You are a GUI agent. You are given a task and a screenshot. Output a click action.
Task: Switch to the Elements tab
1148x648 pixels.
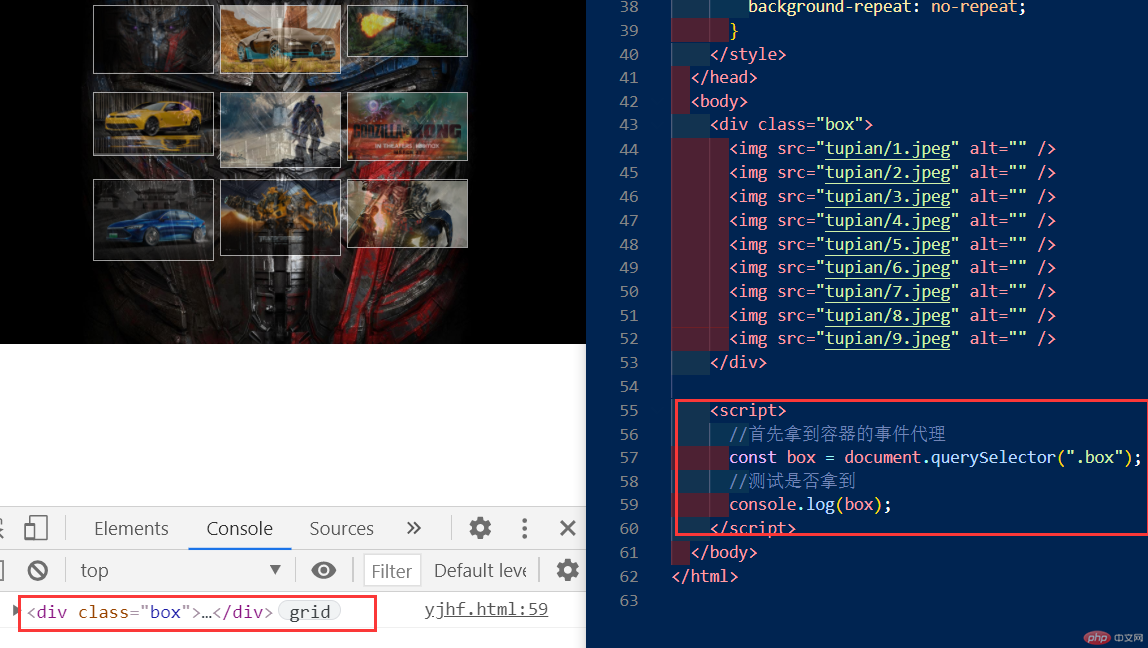click(131, 528)
